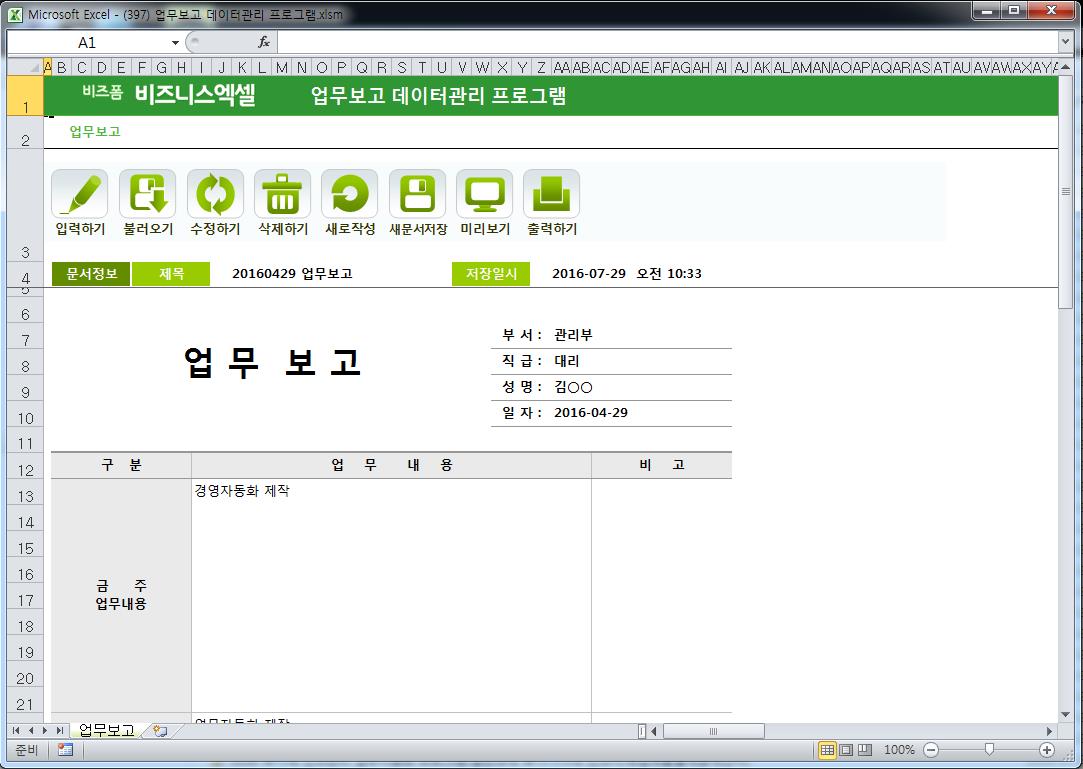Click the 업 무 보 고 document title
Image resolution: width=1083 pixels, height=769 pixels.
click(273, 363)
